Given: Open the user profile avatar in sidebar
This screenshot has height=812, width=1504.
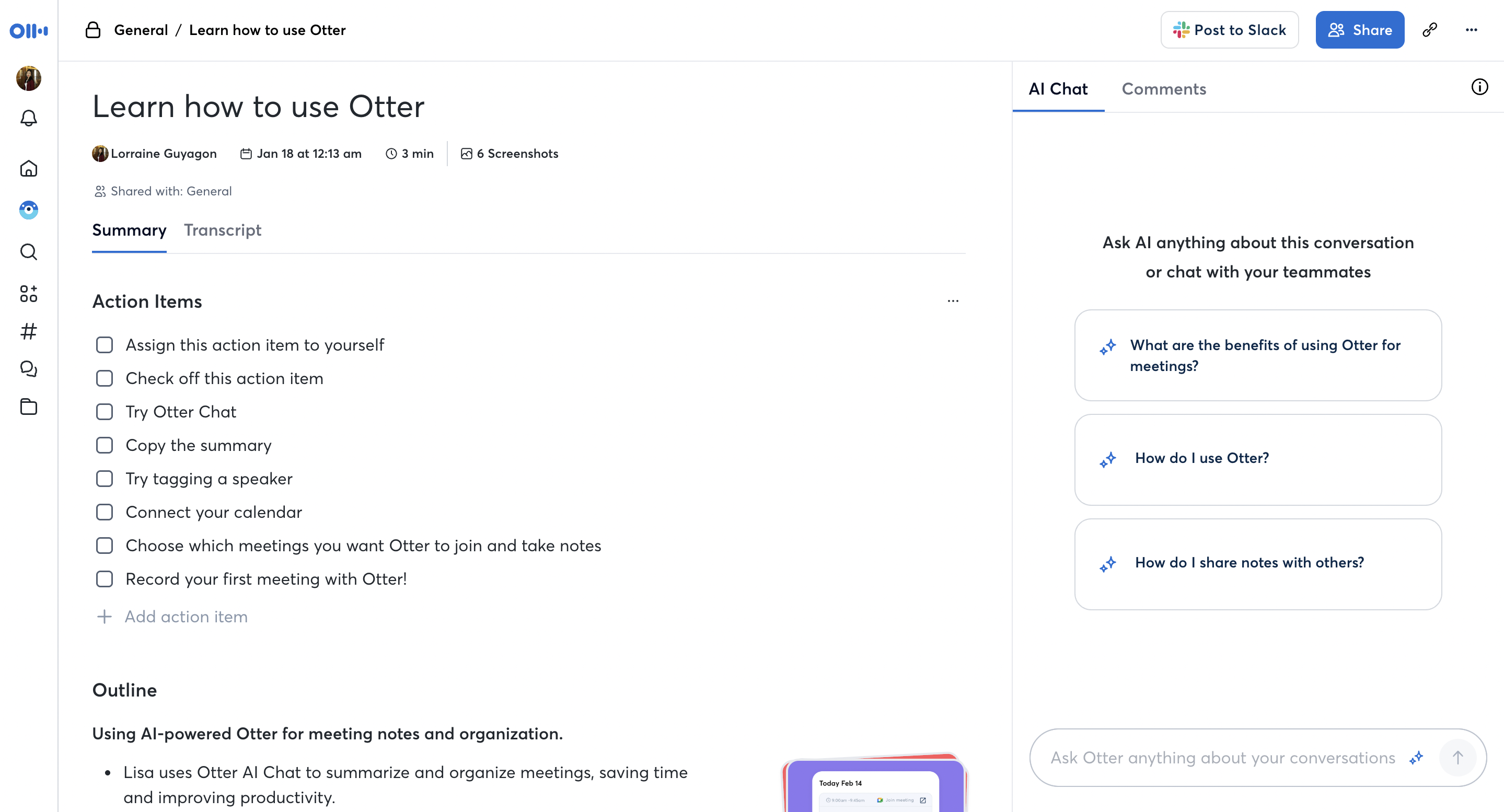Looking at the screenshot, I should pos(29,78).
